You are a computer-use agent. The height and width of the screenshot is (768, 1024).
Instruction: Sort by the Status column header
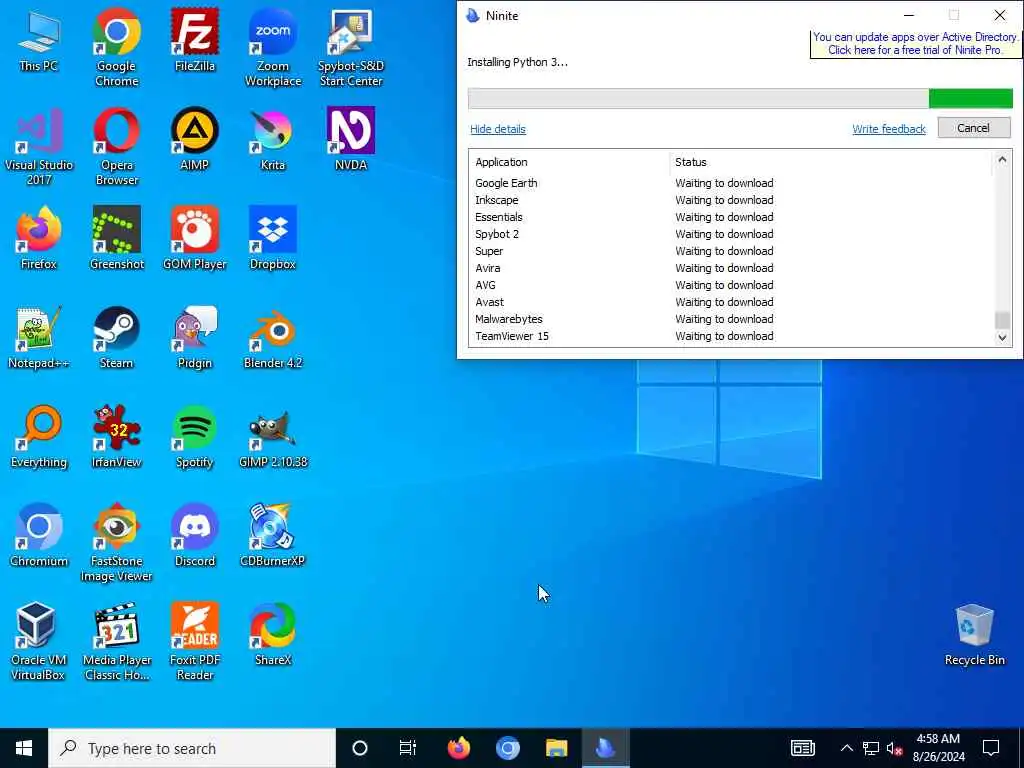pos(831,162)
